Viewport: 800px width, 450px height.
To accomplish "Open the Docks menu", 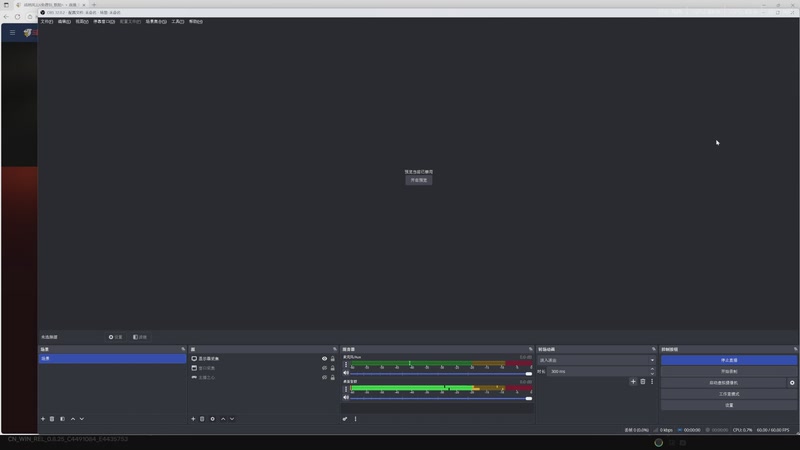I will 104,22.
